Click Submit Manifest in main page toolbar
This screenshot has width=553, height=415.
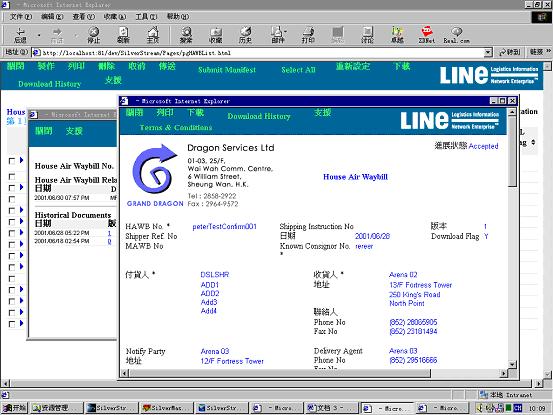[x=227, y=70]
